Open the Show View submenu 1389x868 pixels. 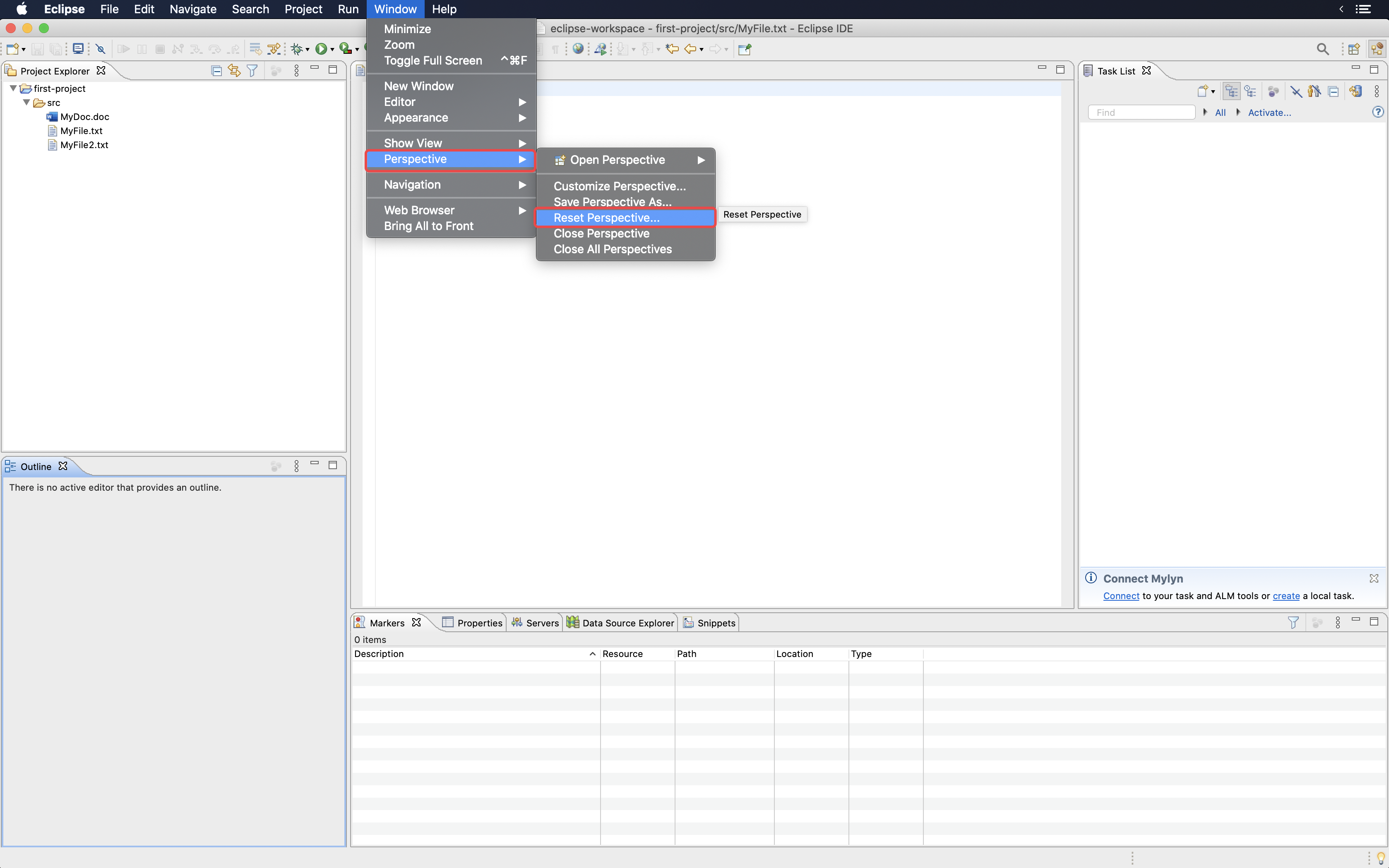click(451, 143)
